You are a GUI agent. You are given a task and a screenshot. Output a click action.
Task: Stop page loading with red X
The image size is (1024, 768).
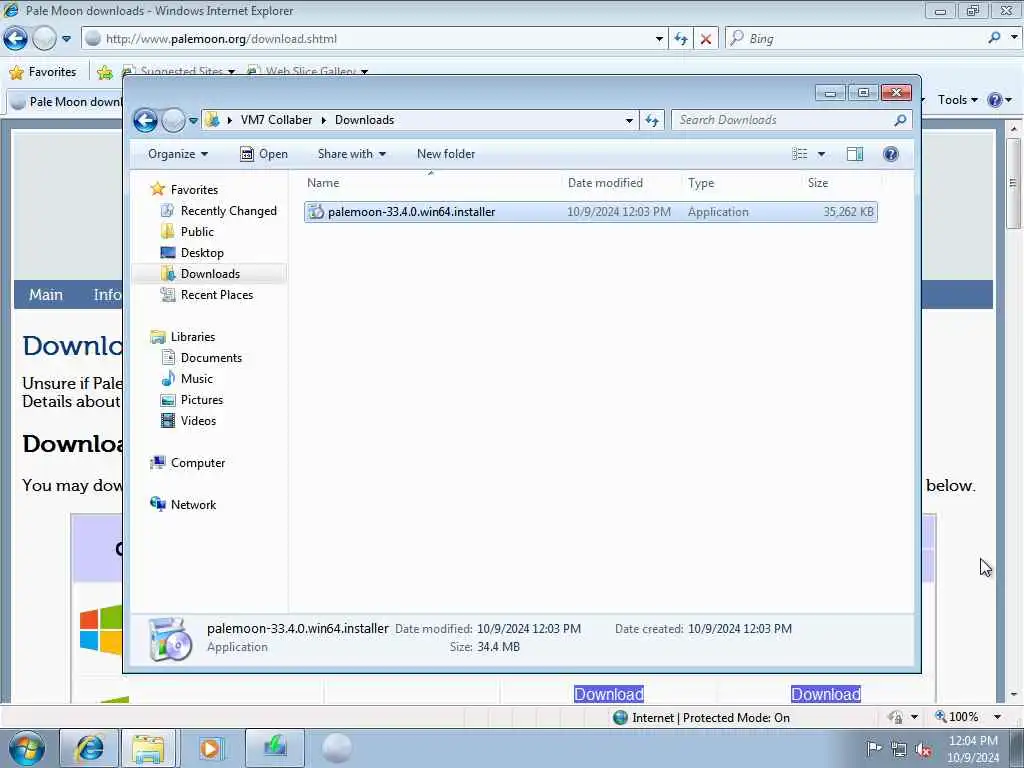pos(705,39)
